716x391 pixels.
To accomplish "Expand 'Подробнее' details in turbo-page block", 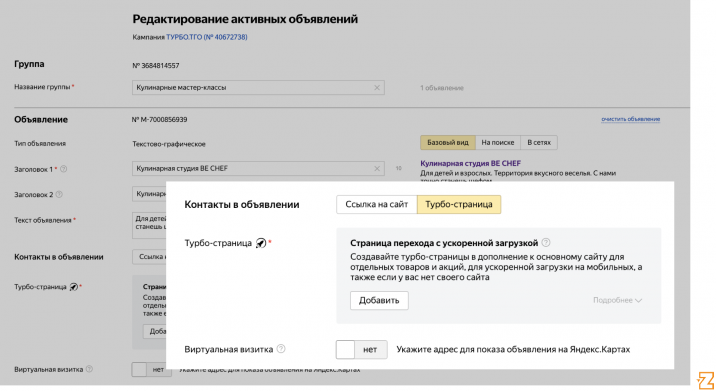I will (617, 300).
